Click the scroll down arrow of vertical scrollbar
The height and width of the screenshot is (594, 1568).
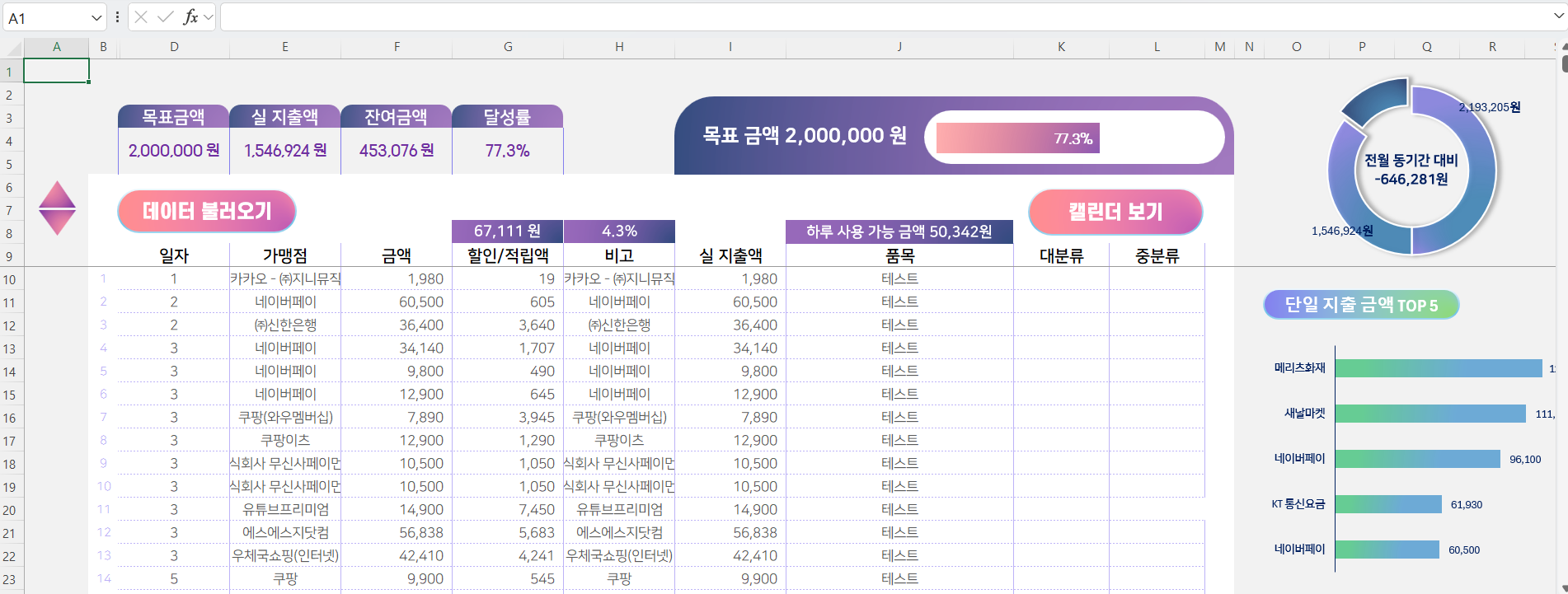(1563, 588)
